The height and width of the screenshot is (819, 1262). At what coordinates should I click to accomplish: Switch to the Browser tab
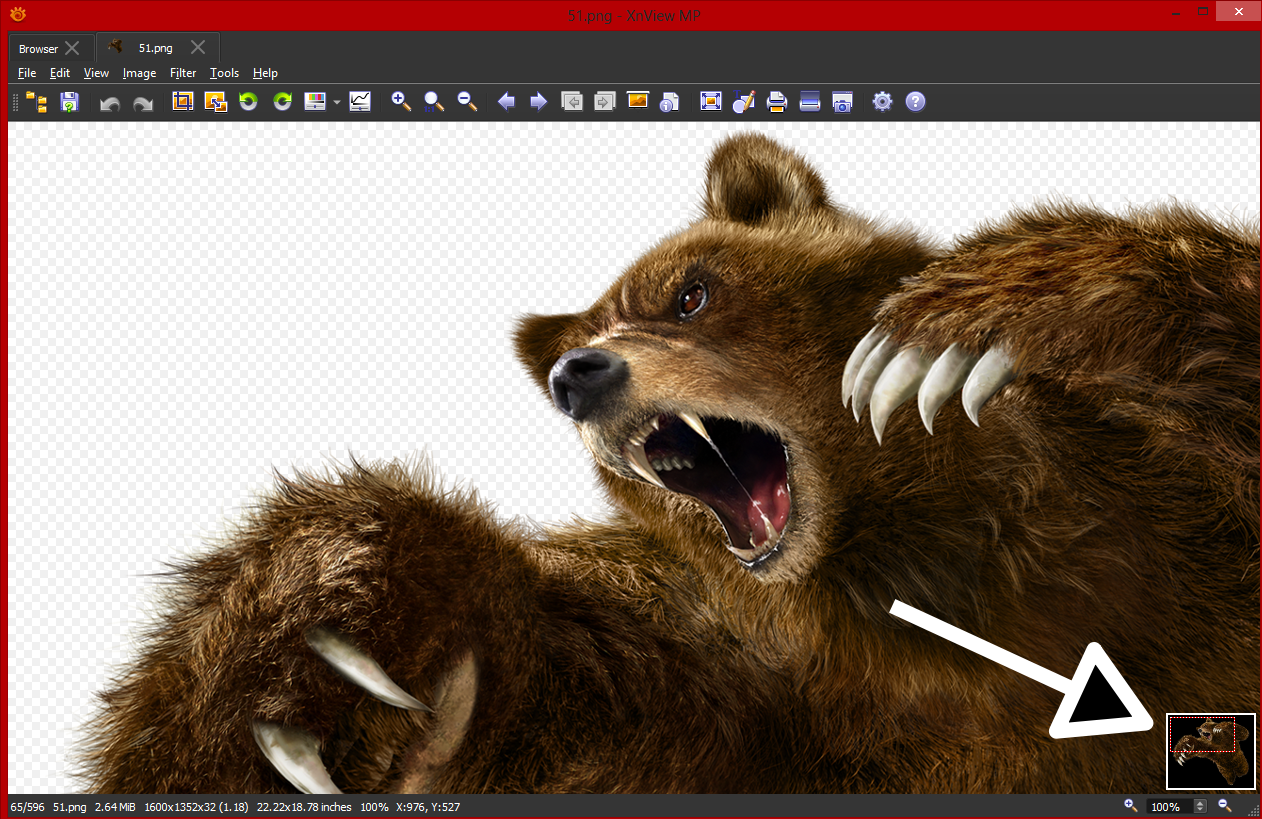(38, 48)
